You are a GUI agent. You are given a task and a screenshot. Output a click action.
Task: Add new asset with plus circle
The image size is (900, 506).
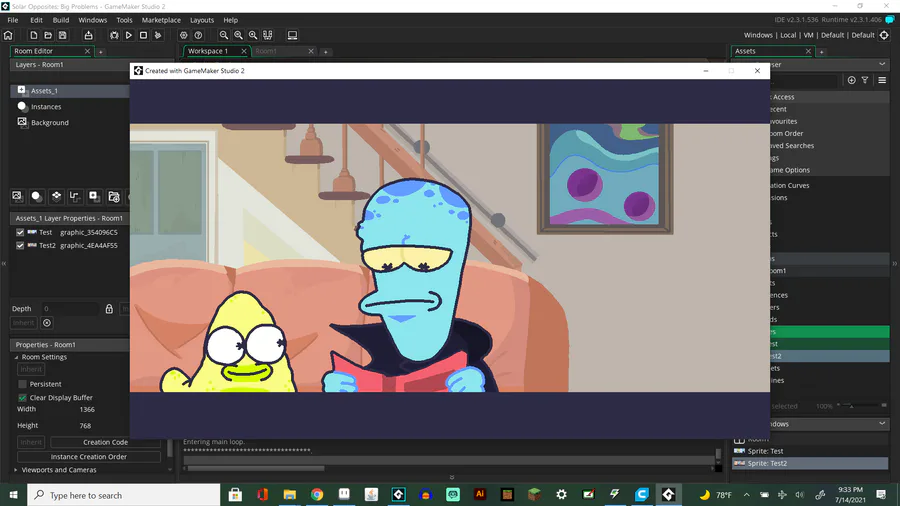pyautogui.click(x=852, y=80)
